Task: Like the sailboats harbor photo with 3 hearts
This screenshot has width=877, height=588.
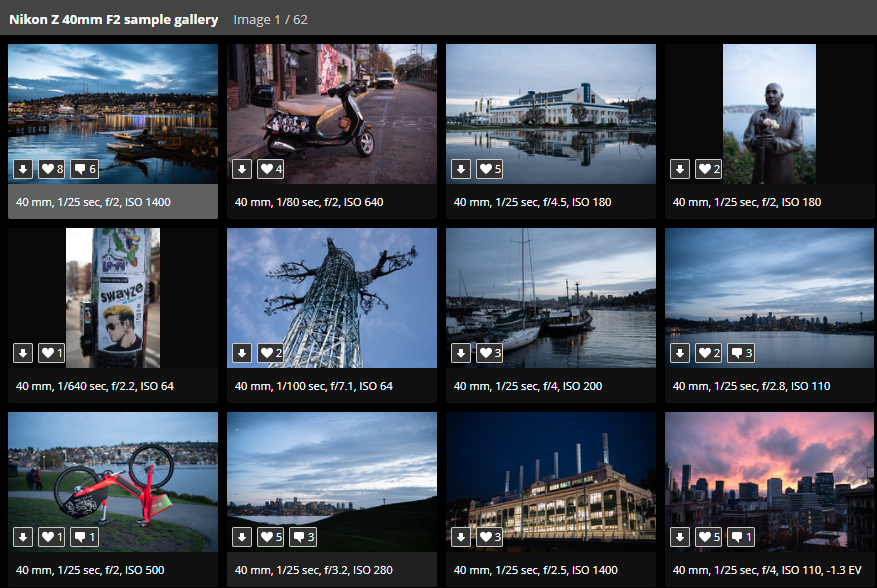Action: pos(489,352)
